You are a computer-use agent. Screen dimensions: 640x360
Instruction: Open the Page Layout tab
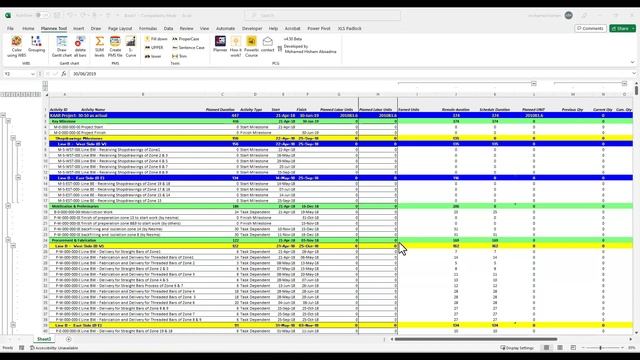(x=120, y=29)
